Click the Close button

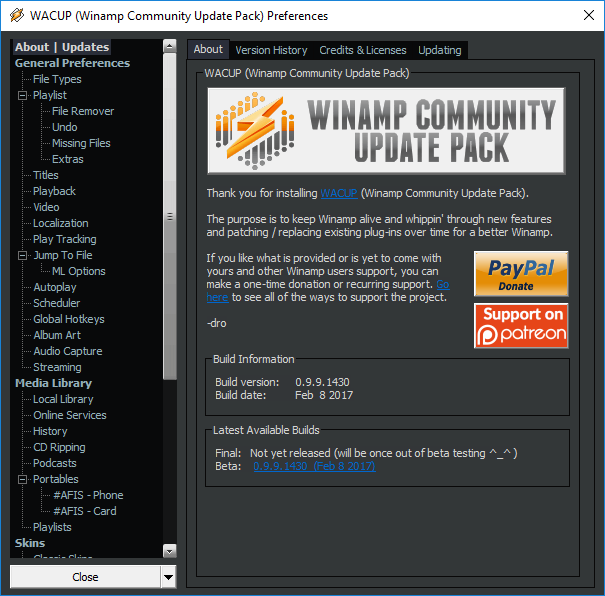pyautogui.click(x=85, y=577)
